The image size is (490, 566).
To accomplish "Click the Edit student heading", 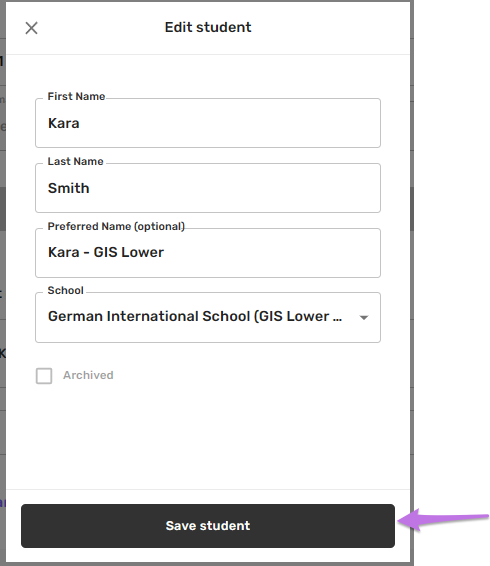I will 208,27.
